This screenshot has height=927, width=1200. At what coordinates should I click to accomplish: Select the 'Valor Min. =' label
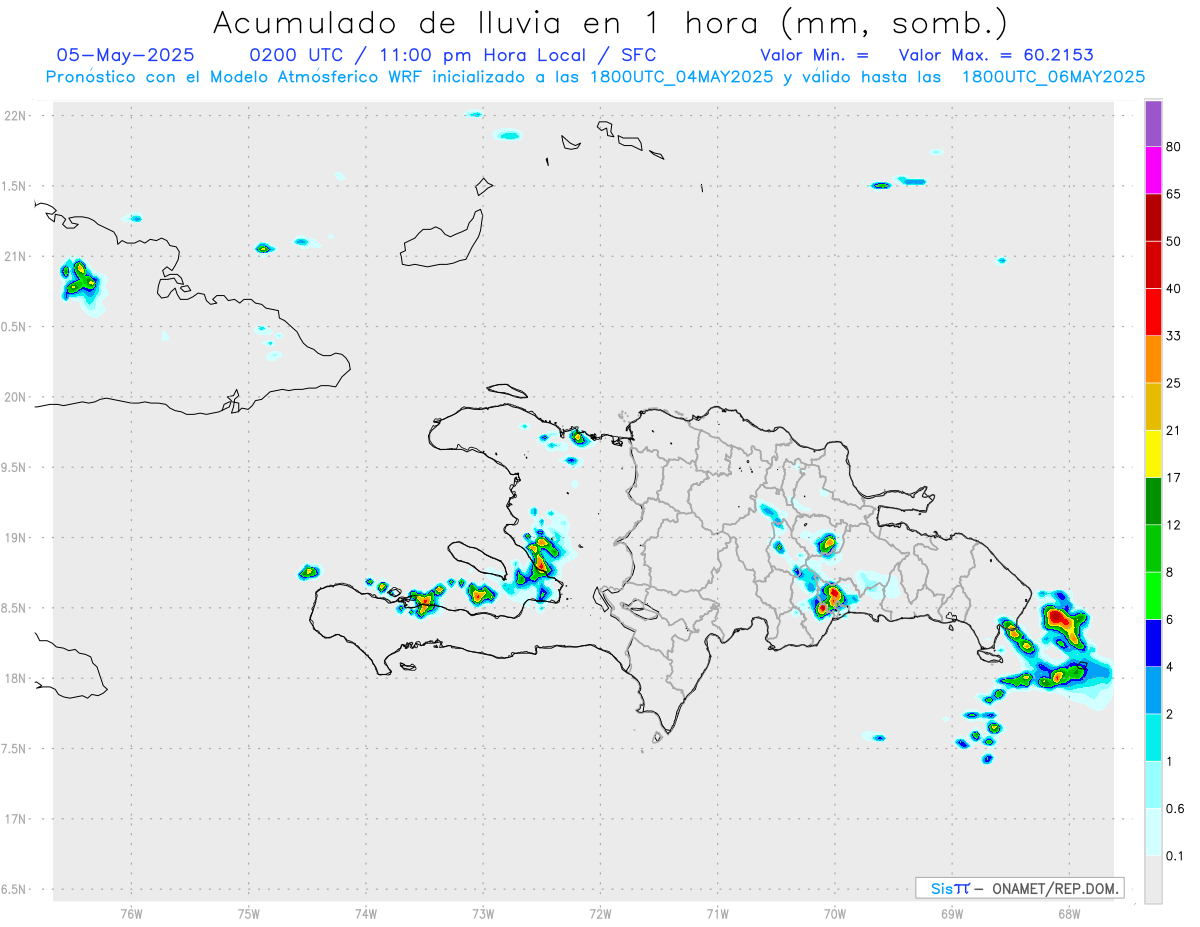coord(814,55)
